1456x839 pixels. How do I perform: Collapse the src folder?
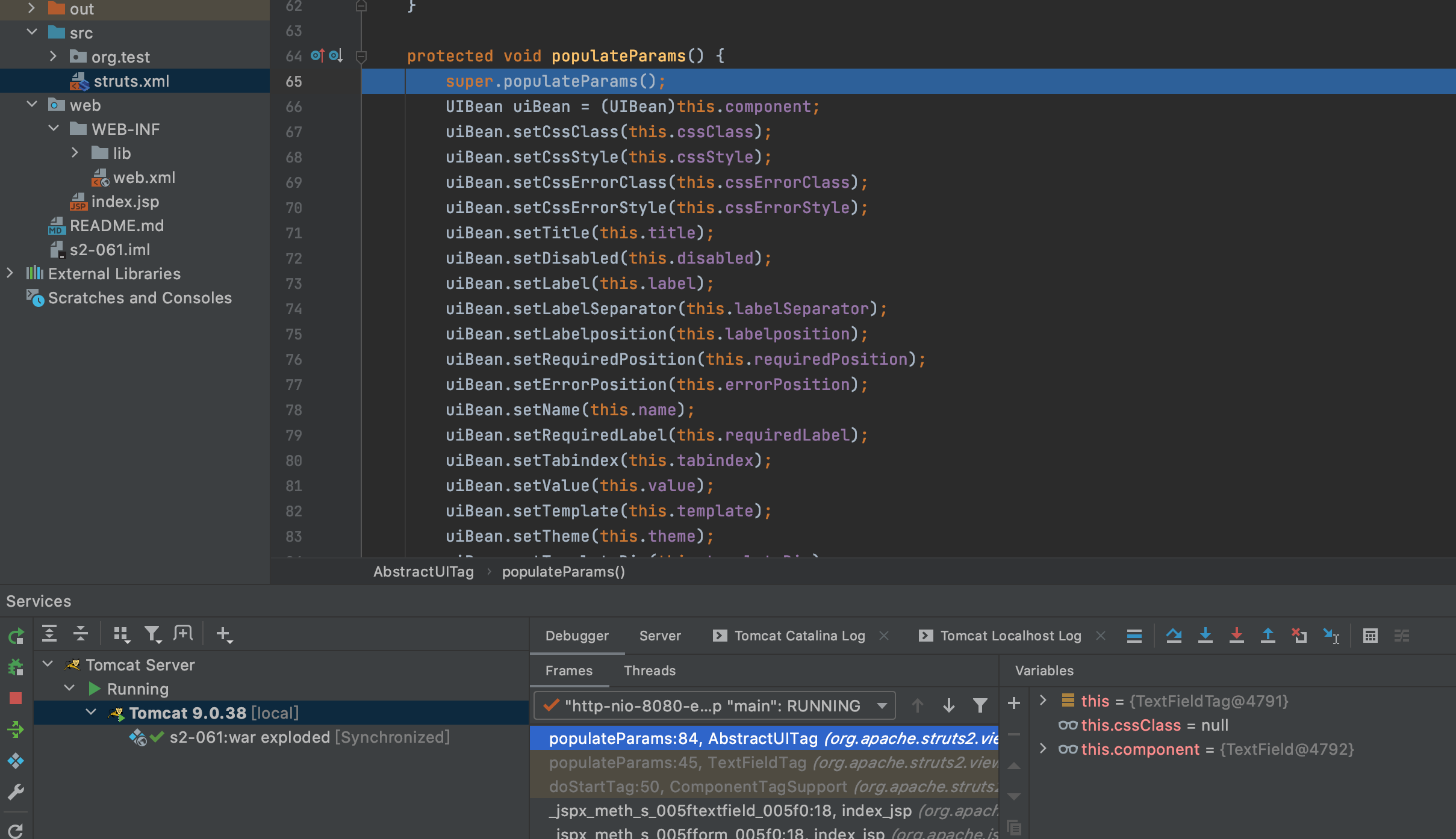(x=32, y=32)
